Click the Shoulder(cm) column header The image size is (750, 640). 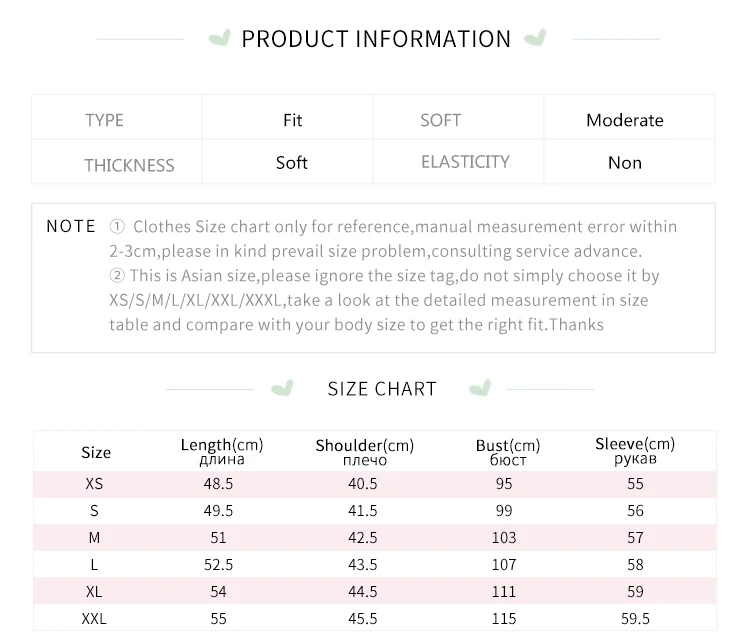coord(364,452)
